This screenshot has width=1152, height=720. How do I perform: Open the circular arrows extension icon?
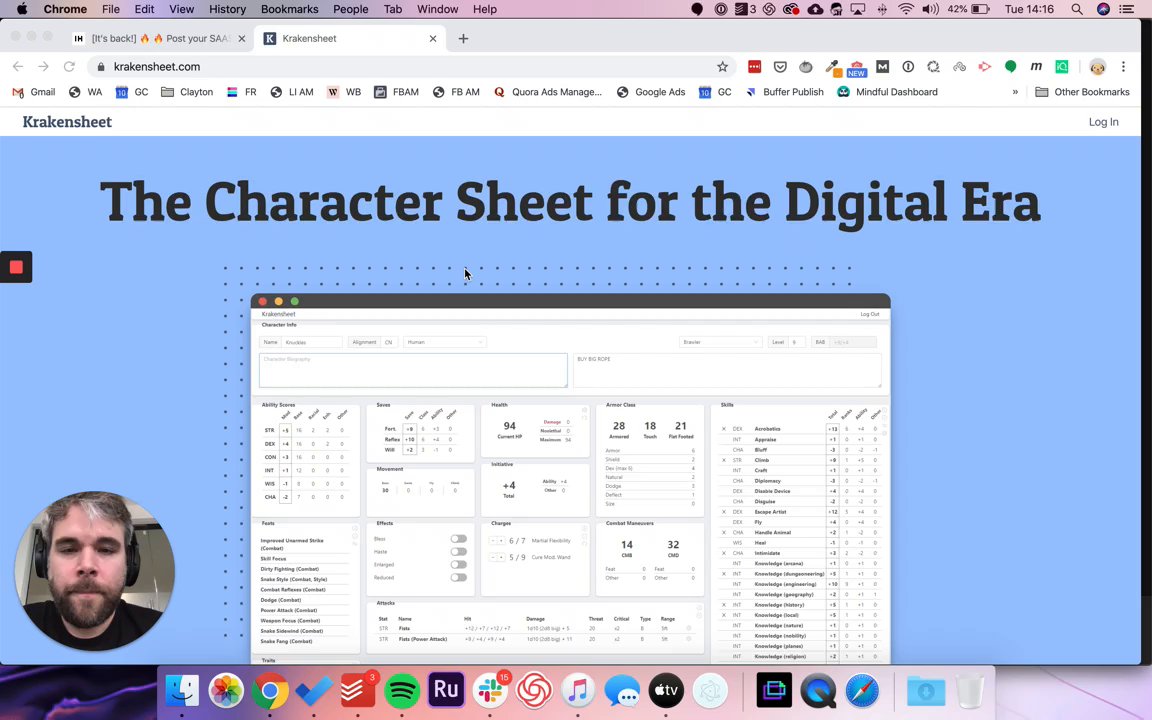point(933,67)
